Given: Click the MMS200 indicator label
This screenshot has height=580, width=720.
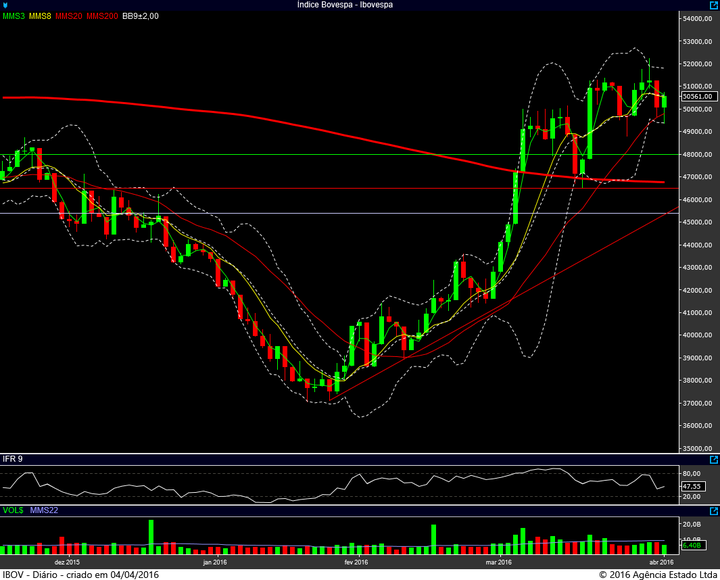Looking at the screenshot, I should tap(102, 16).
